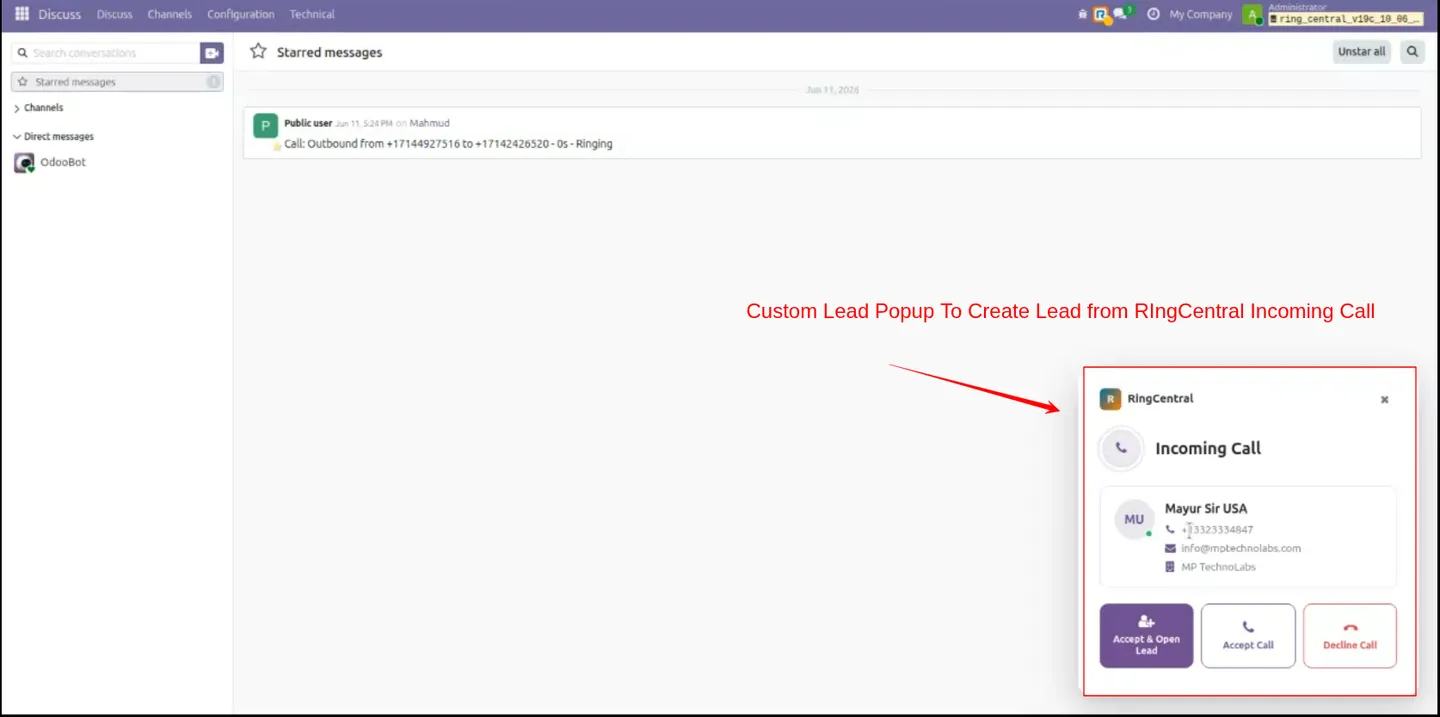Click the Public user author name
The image size is (1440, 717).
click(308, 123)
